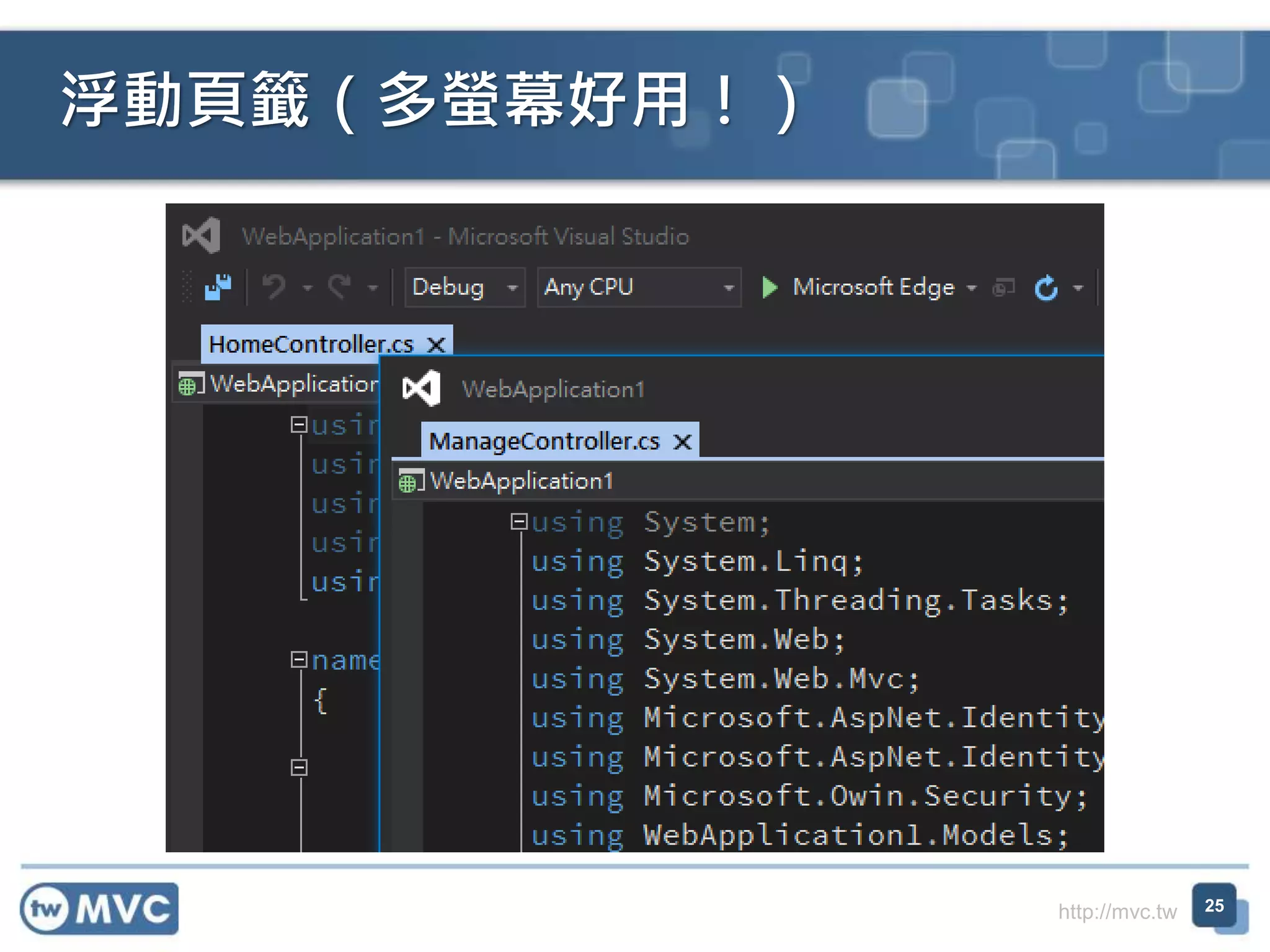The width and height of the screenshot is (1270, 952).
Task: Click 'using Microsoft.Owin.Security;' line
Action: [810, 796]
